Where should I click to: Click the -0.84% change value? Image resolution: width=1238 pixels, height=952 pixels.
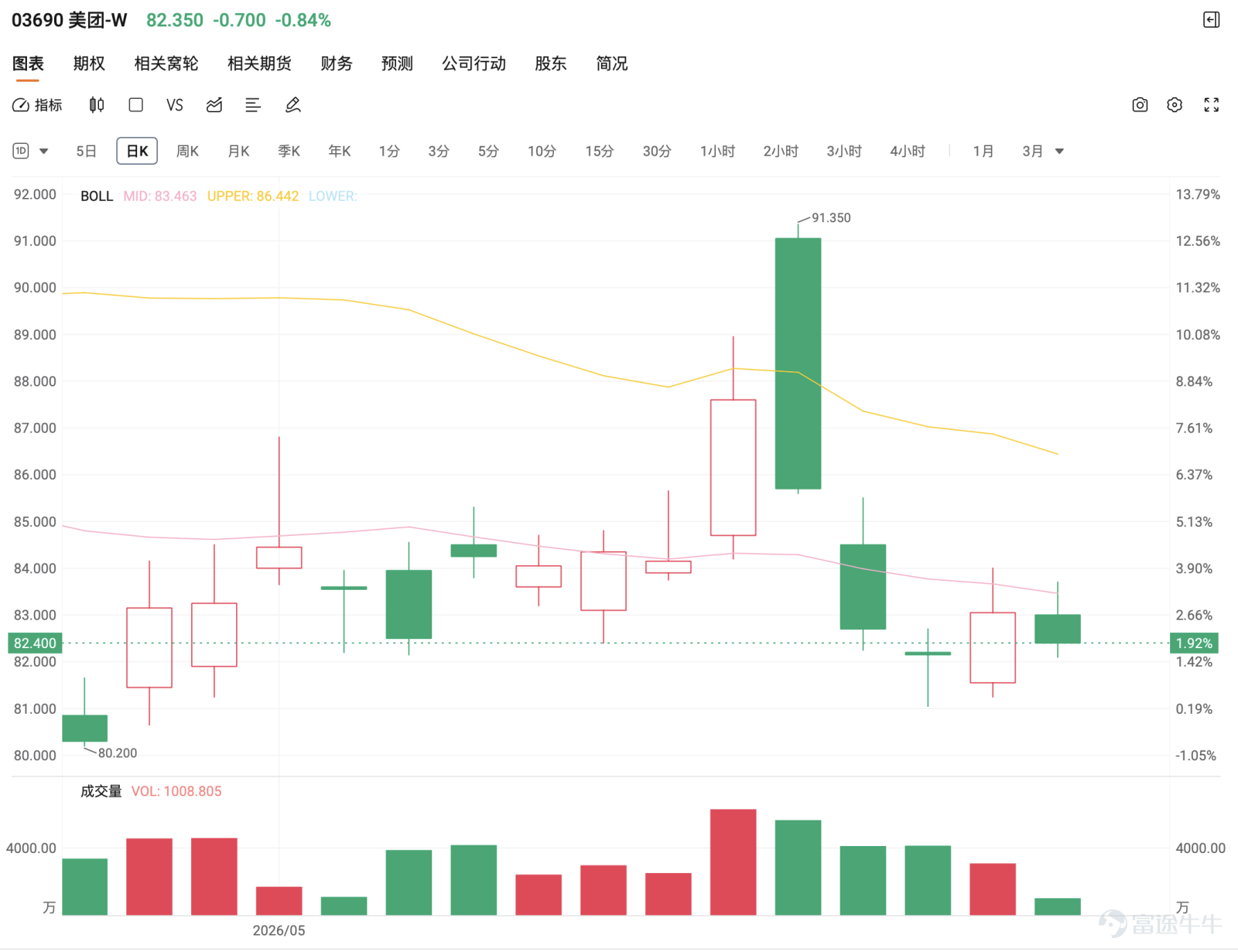303,20
